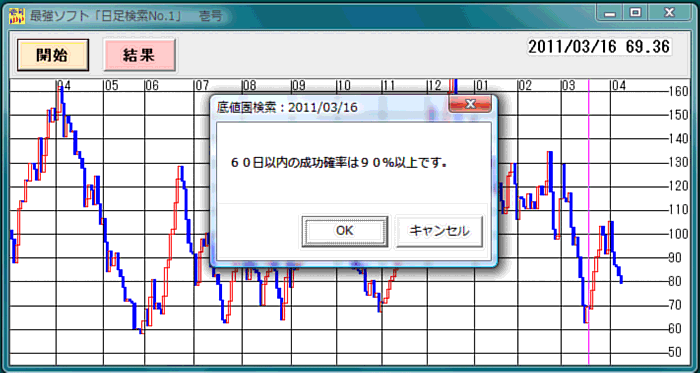700x373 pixels.
Task: Open the 結果 results button
Action: (x=139, y=55)
